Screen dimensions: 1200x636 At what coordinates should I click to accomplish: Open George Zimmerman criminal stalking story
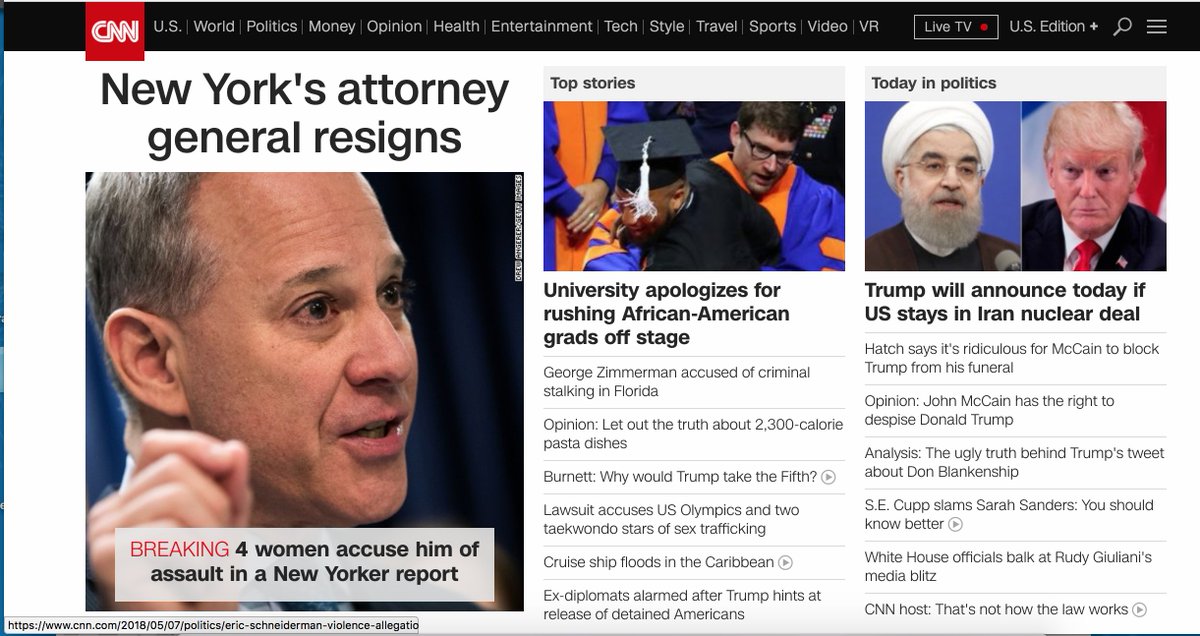[x=676, y=382]
